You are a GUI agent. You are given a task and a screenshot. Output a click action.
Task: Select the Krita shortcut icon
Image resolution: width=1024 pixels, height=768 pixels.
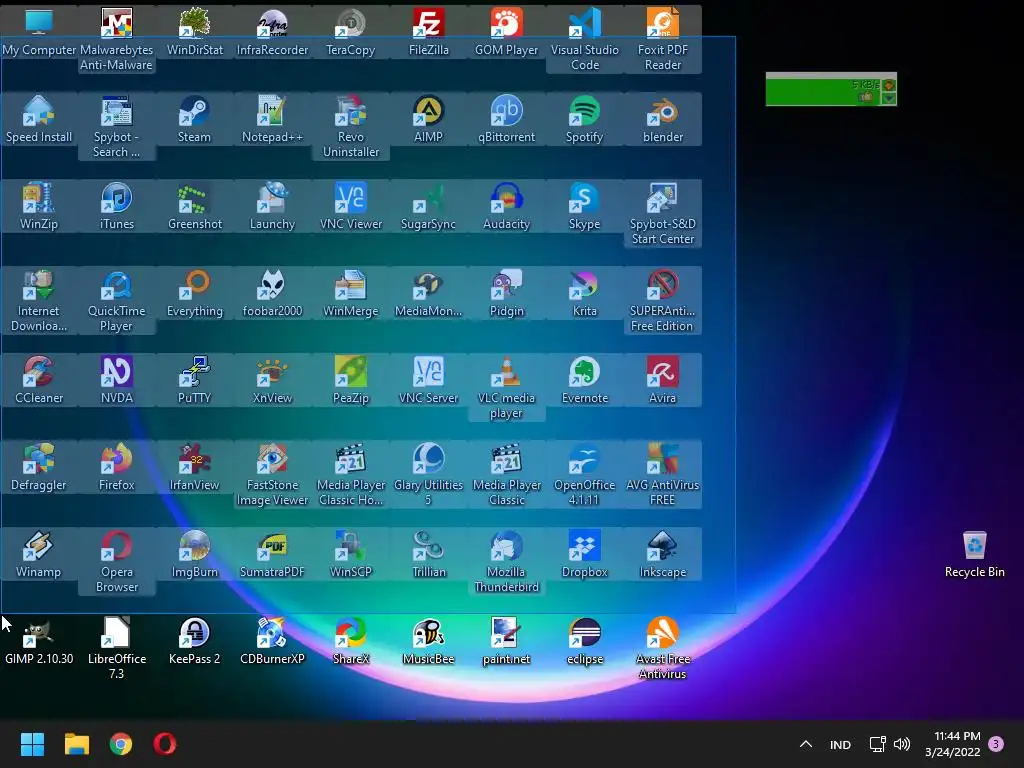point(584,293)
